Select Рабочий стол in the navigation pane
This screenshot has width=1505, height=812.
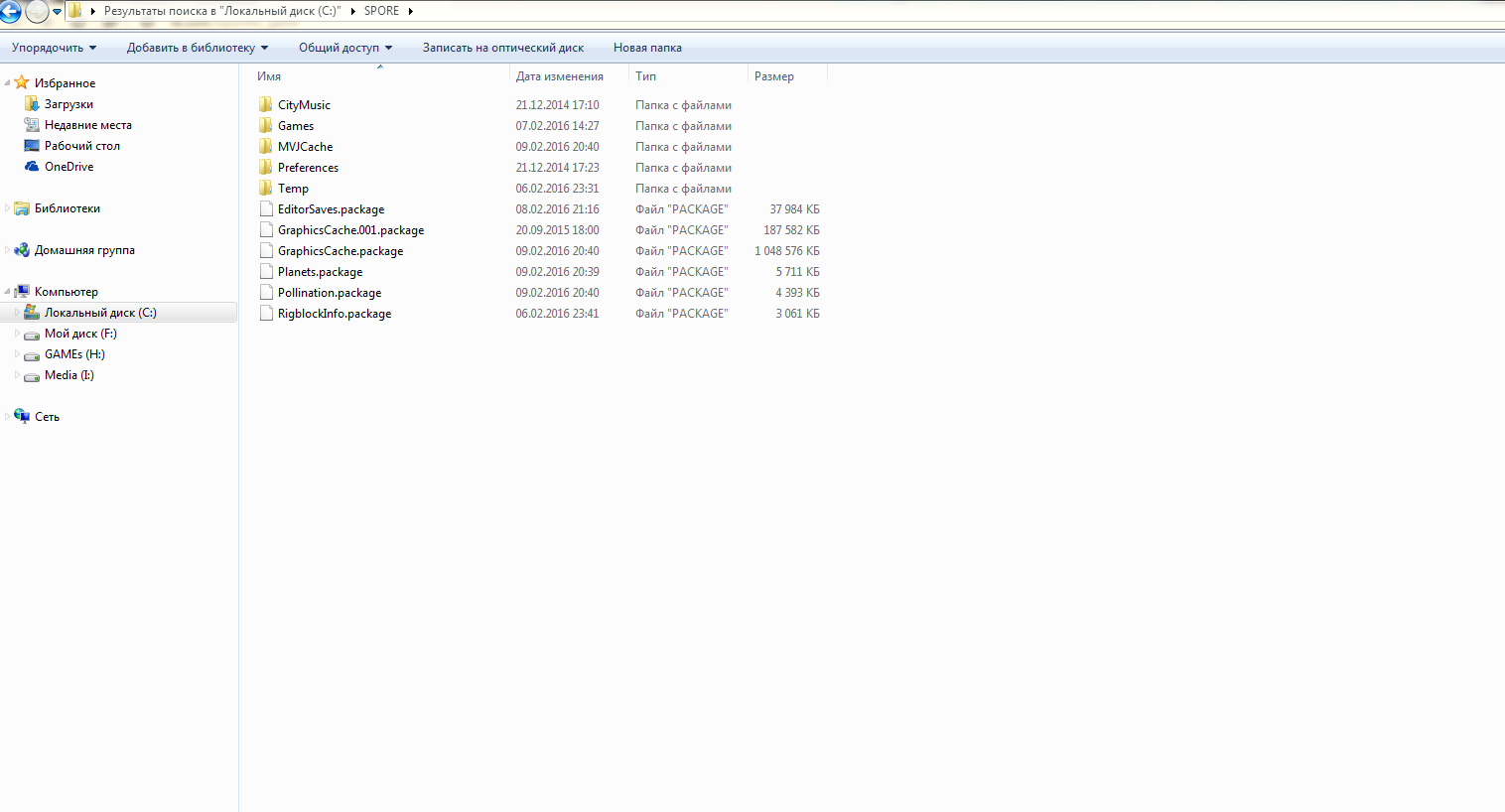tap(81, 146)
